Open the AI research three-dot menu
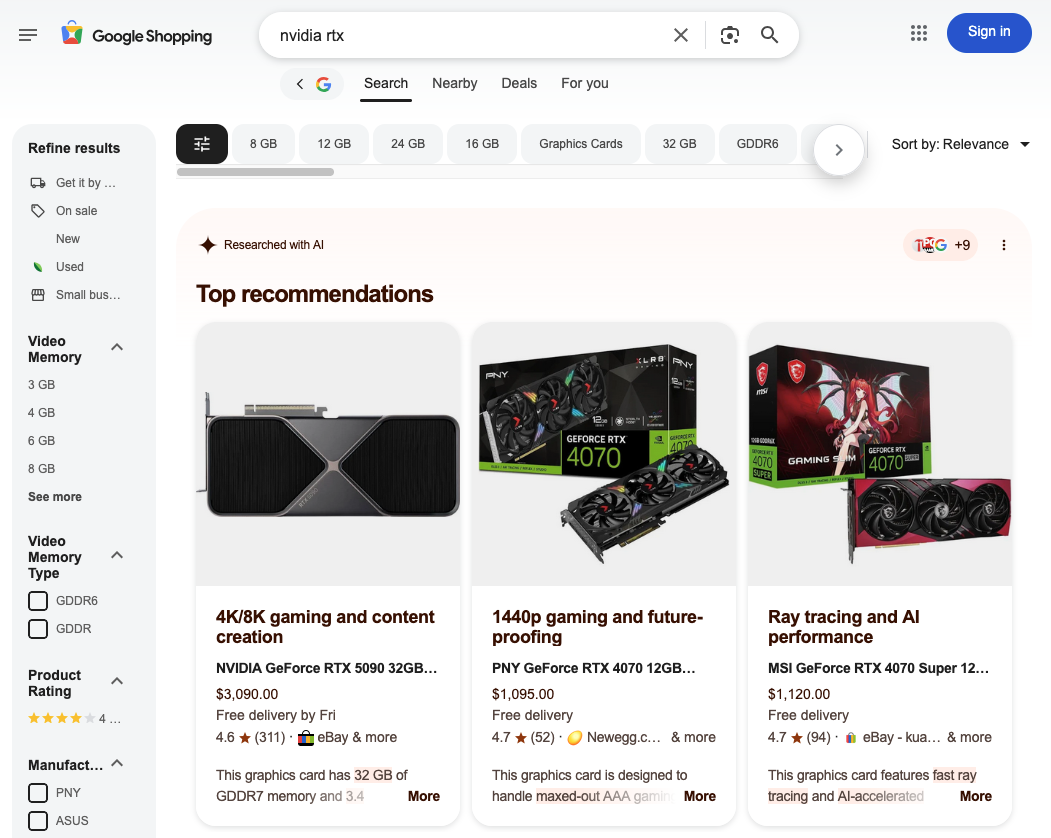 tap(1003, 245)
